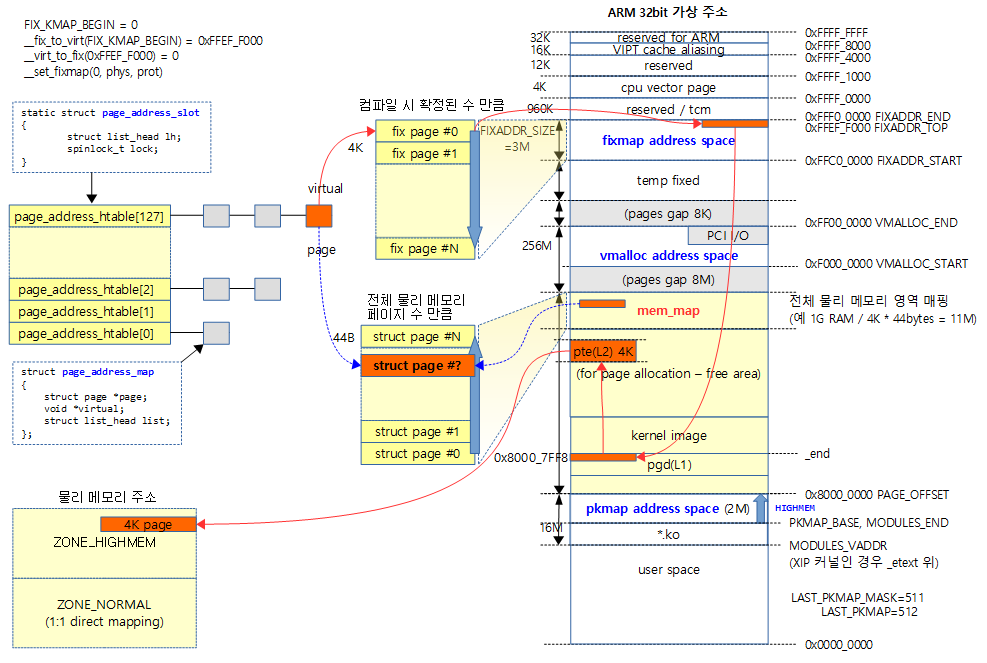The width and height of the screenshot is (987, 663).
Task: Select the orange pte(L2) 4K box
Action: click(603, 351)
